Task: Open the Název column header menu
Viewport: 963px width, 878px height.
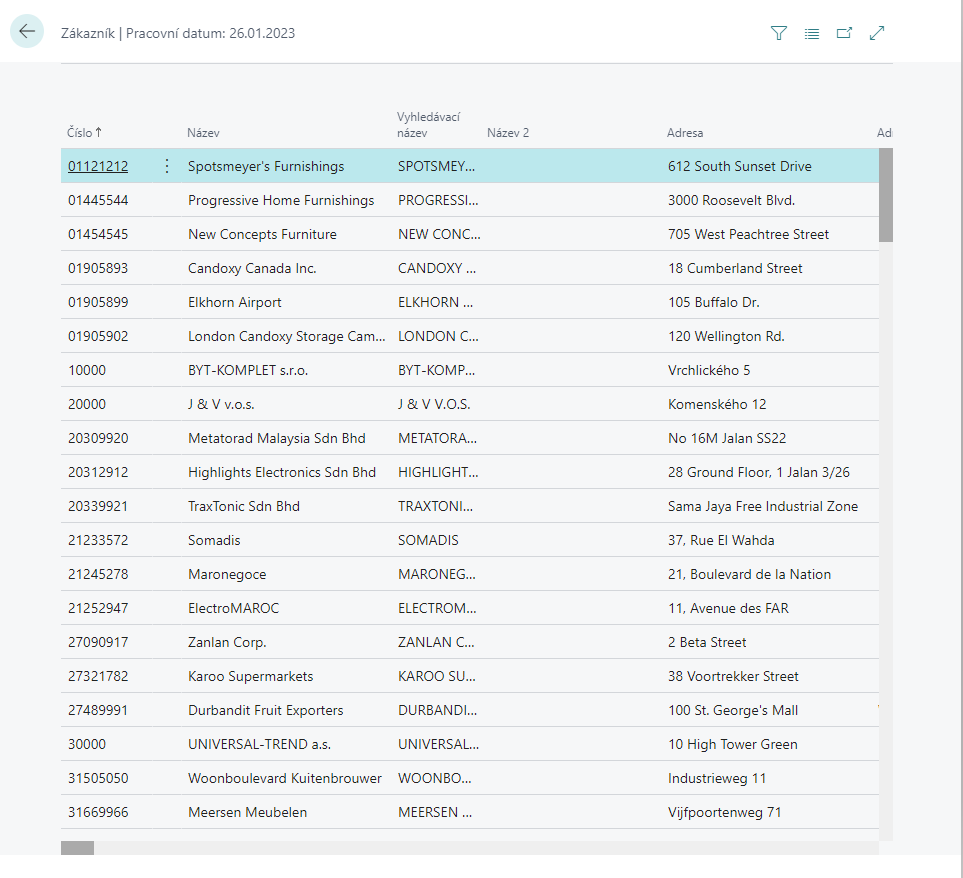Action: pyautogui.click(x=204, y=133)
